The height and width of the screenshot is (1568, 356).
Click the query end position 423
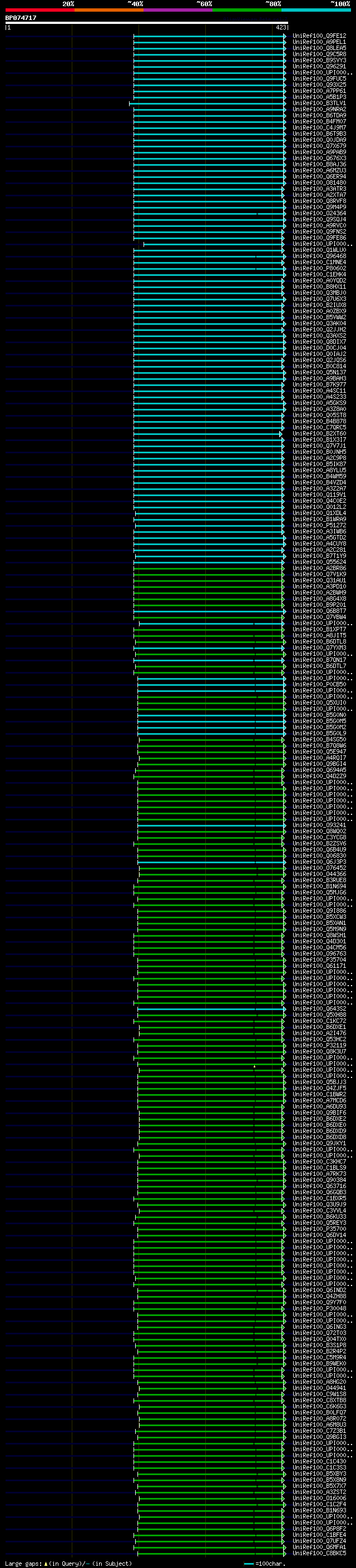(x=280, y=27)
